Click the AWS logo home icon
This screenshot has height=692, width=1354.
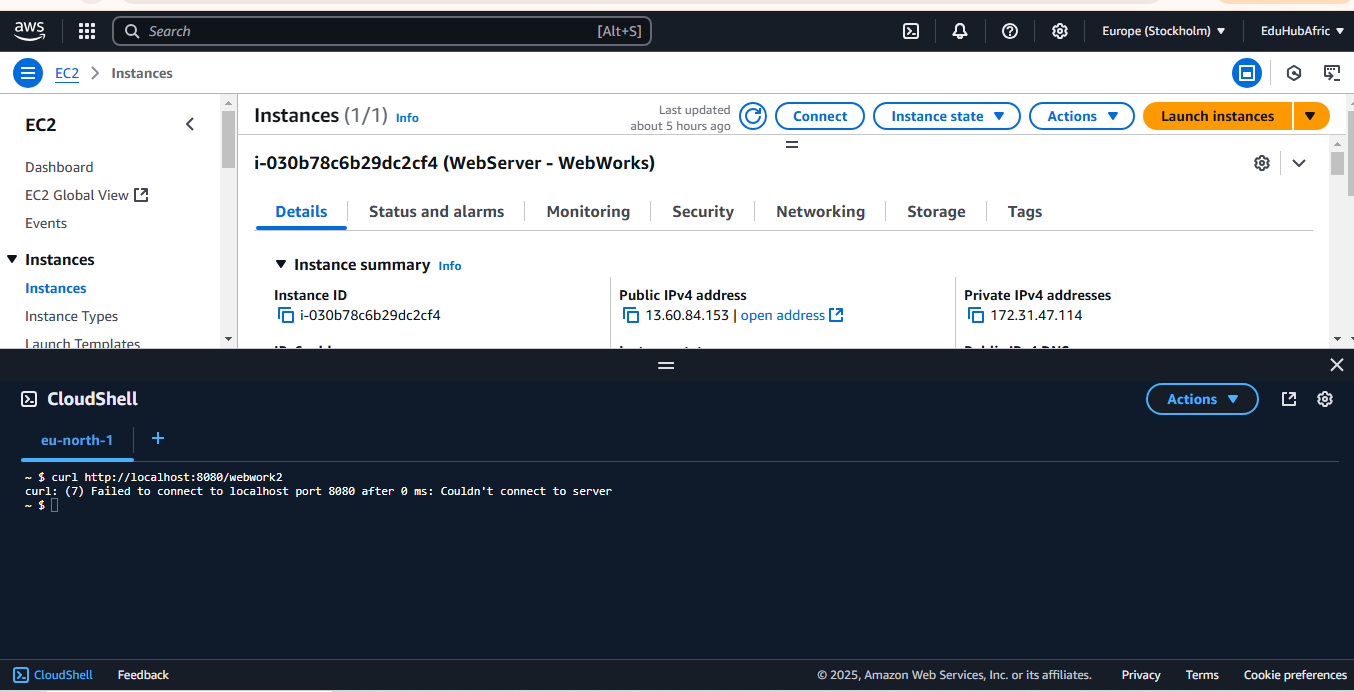(29, 31)
